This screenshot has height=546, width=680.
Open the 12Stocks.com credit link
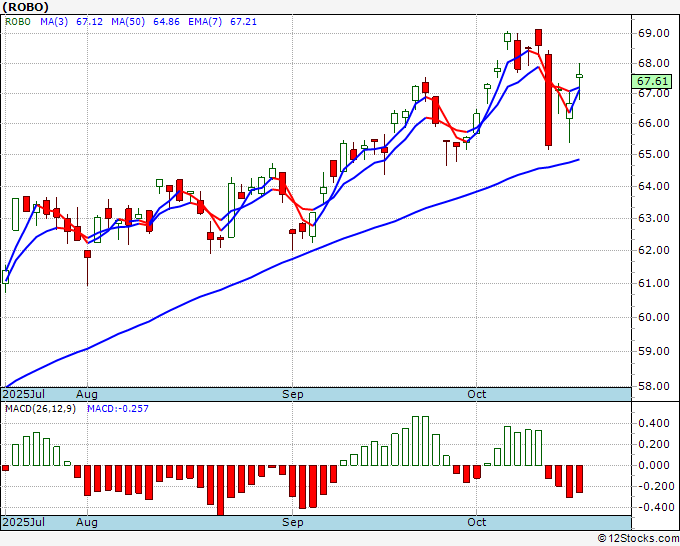tap(638, 539)
